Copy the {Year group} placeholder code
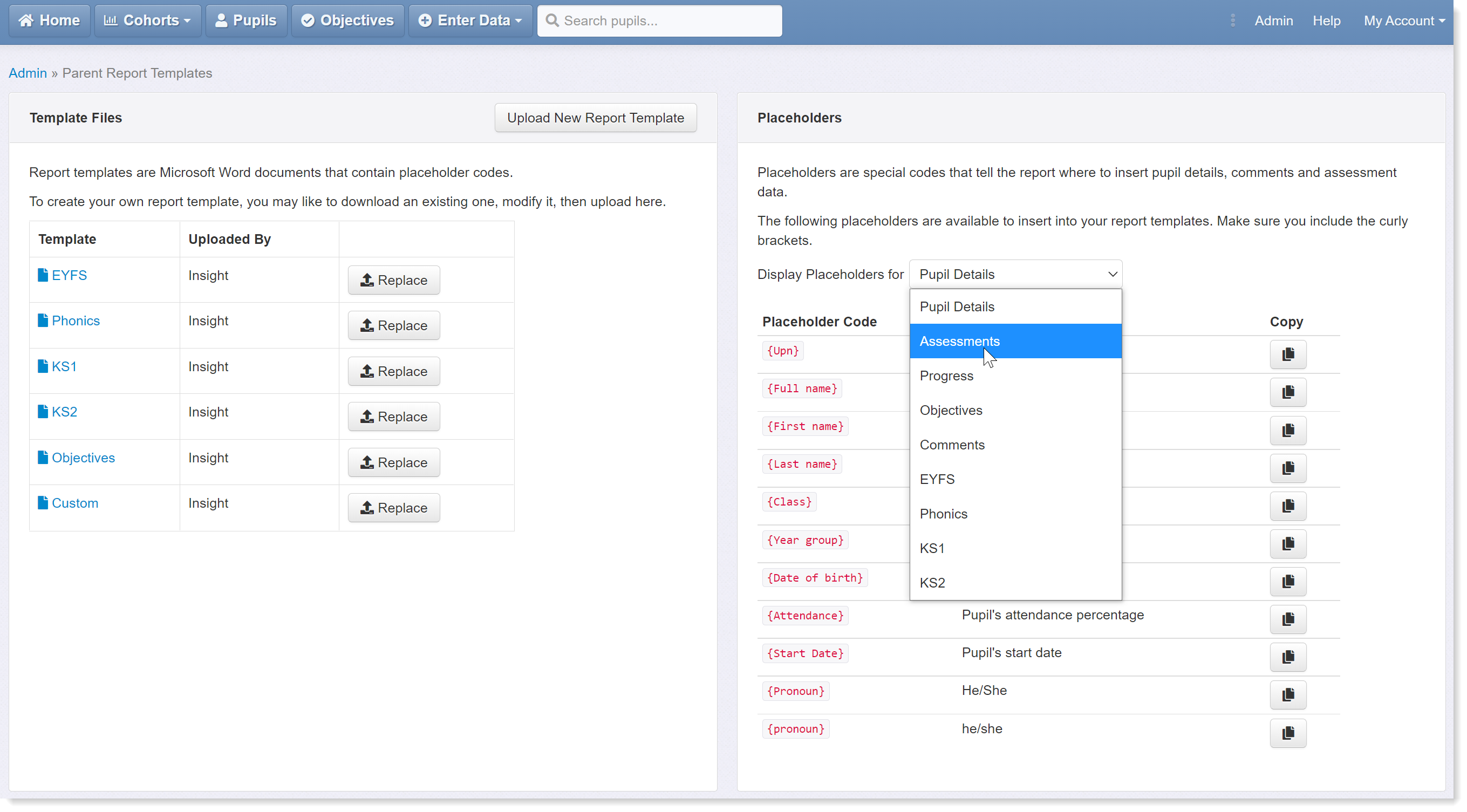Viewport: 1467px width, 812px height. click(x=1288, y=544)
